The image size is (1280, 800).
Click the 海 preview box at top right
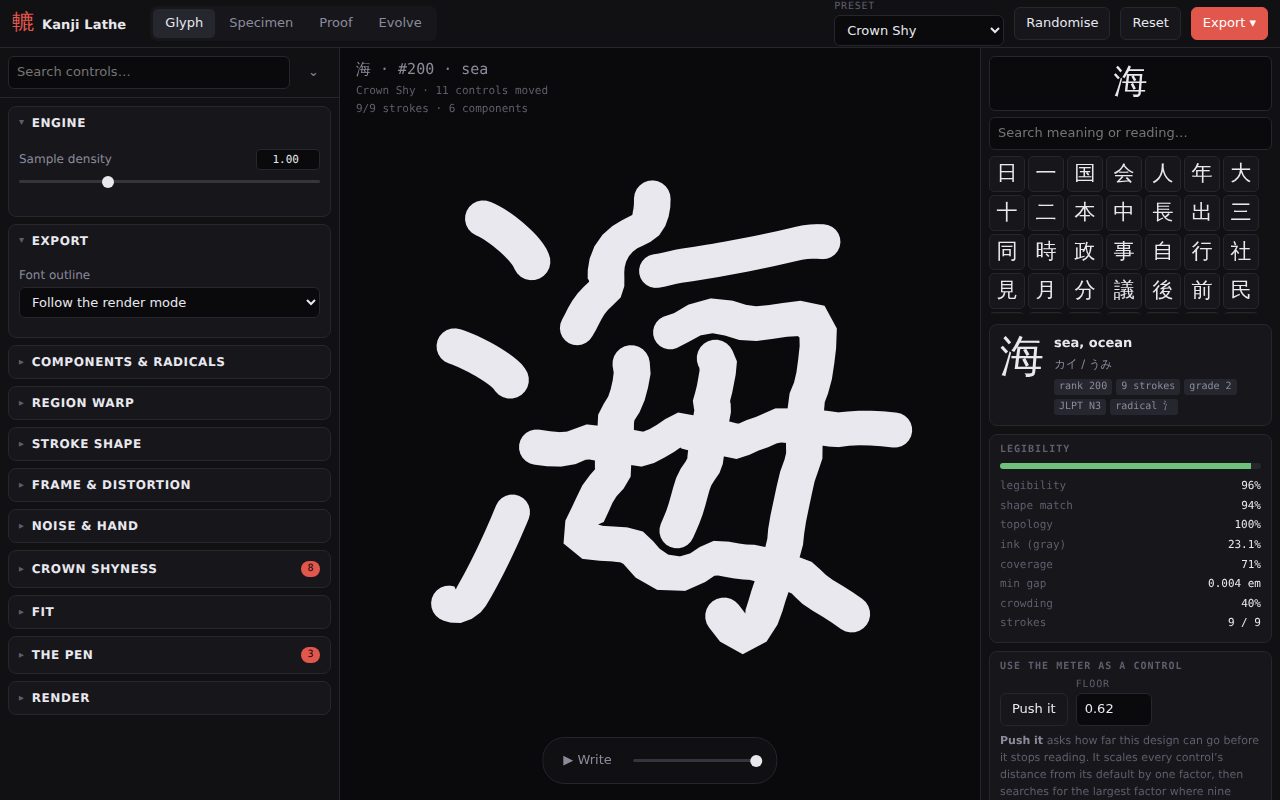[x=1130, y=83]
